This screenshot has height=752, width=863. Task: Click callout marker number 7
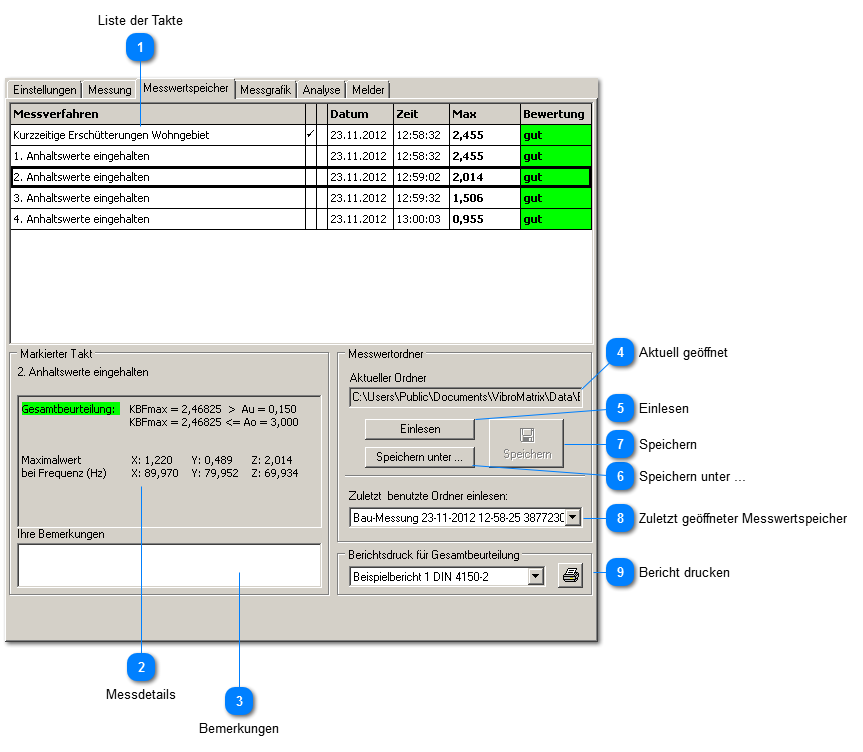621,444
